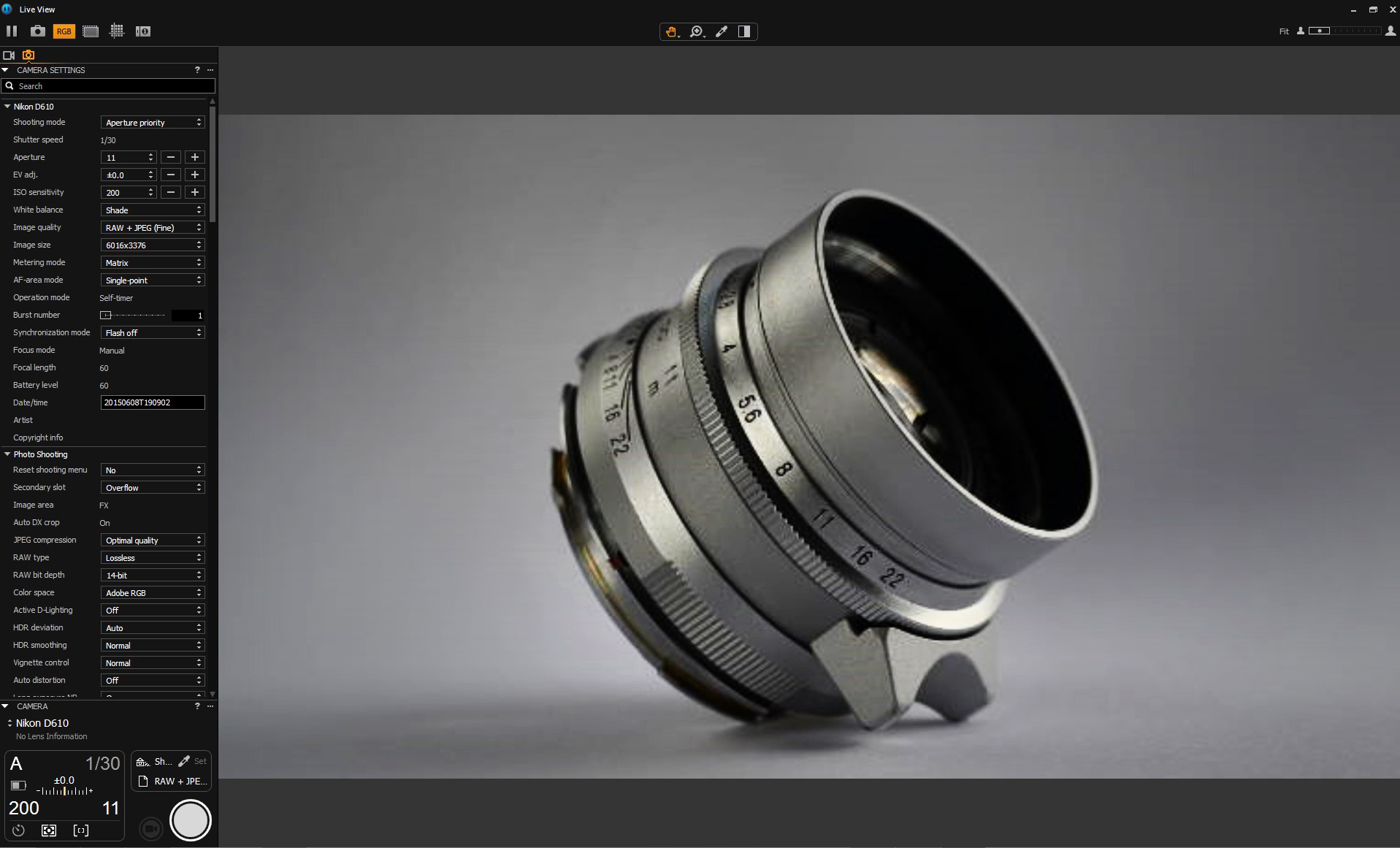Screen dimensions: 1400x848
Task: Open the White balance dropdown
Action: click(x=152, y=210)
